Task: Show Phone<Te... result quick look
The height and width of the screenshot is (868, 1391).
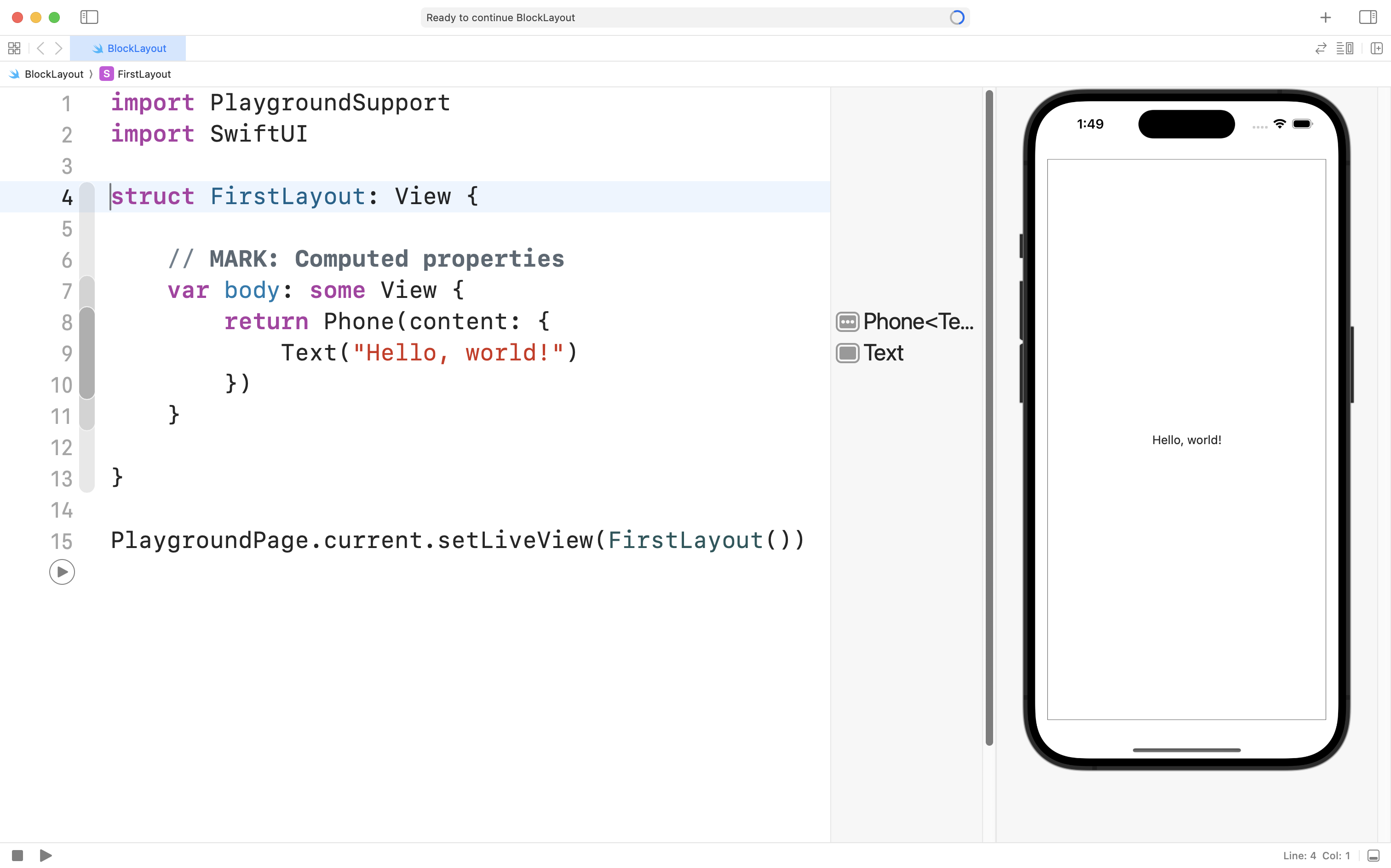Action: coord(847,321)
